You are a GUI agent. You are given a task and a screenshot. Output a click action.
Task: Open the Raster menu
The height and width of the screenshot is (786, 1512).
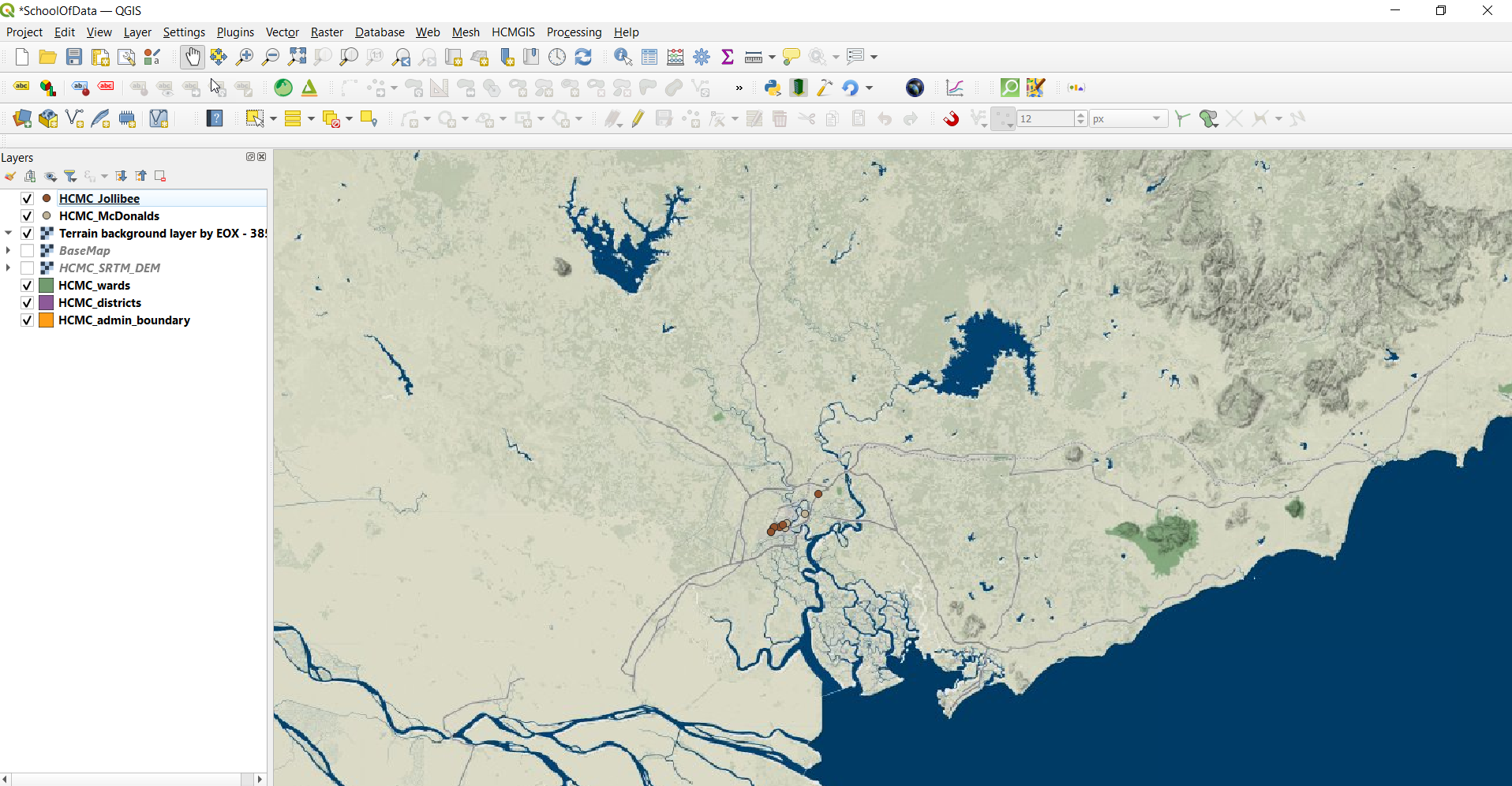[327, 32]
